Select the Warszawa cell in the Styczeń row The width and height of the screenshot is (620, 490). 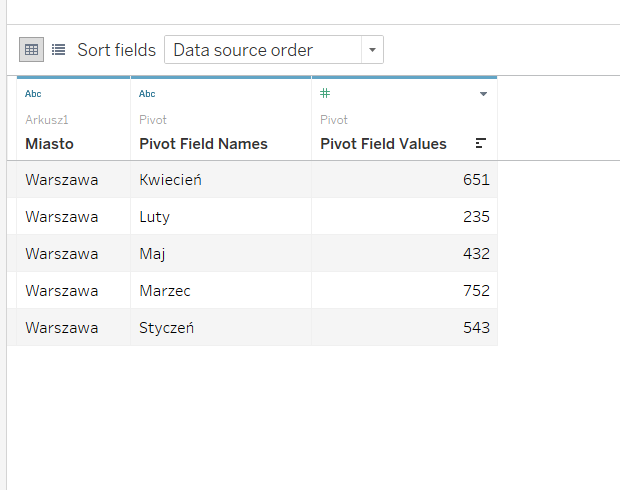point(62,328)
